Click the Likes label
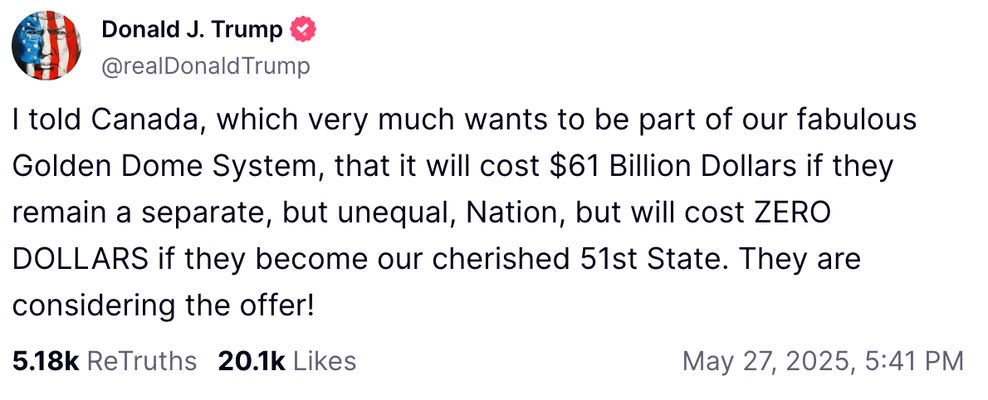Screen dimensions: 988x400 point(324,360)
